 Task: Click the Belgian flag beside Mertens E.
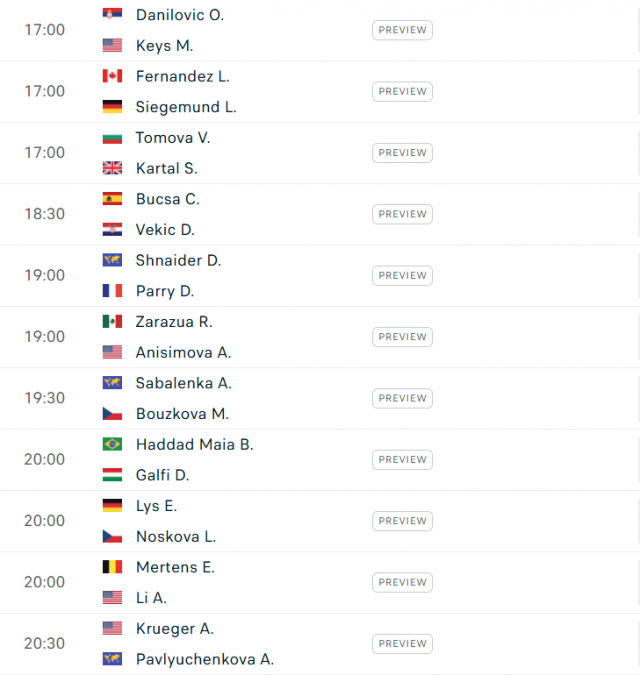coord(112,567)
